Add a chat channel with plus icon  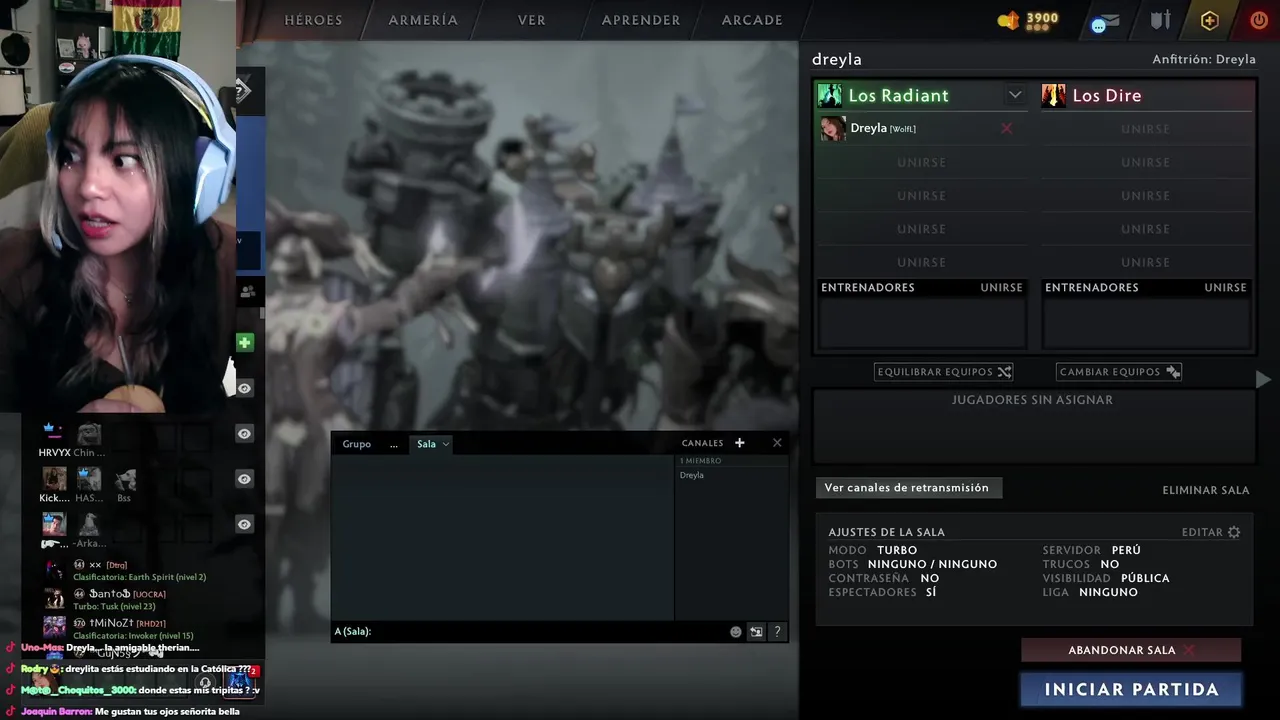pyautogui.click(x=740, y=443)
